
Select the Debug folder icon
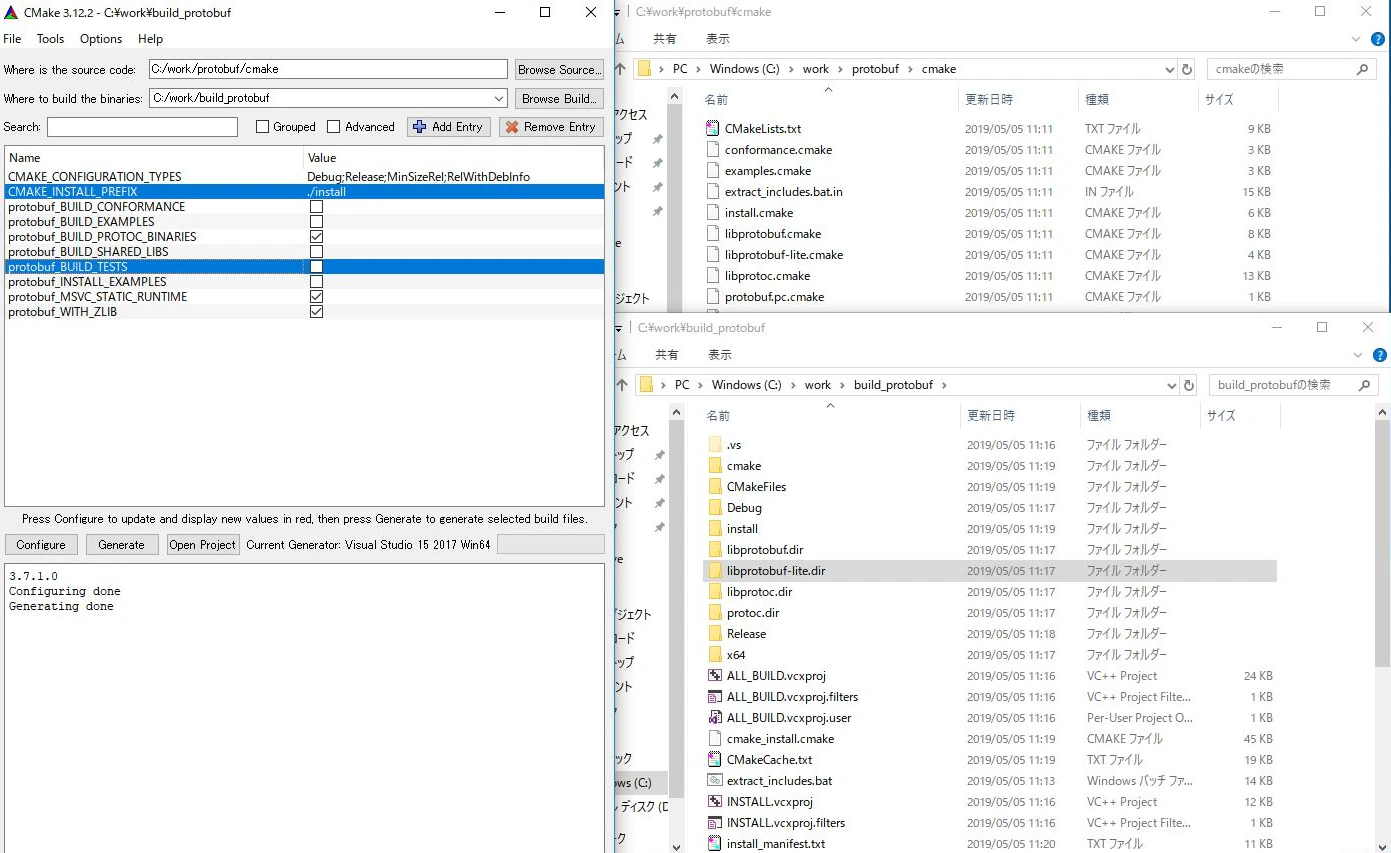tap(714, 507)
